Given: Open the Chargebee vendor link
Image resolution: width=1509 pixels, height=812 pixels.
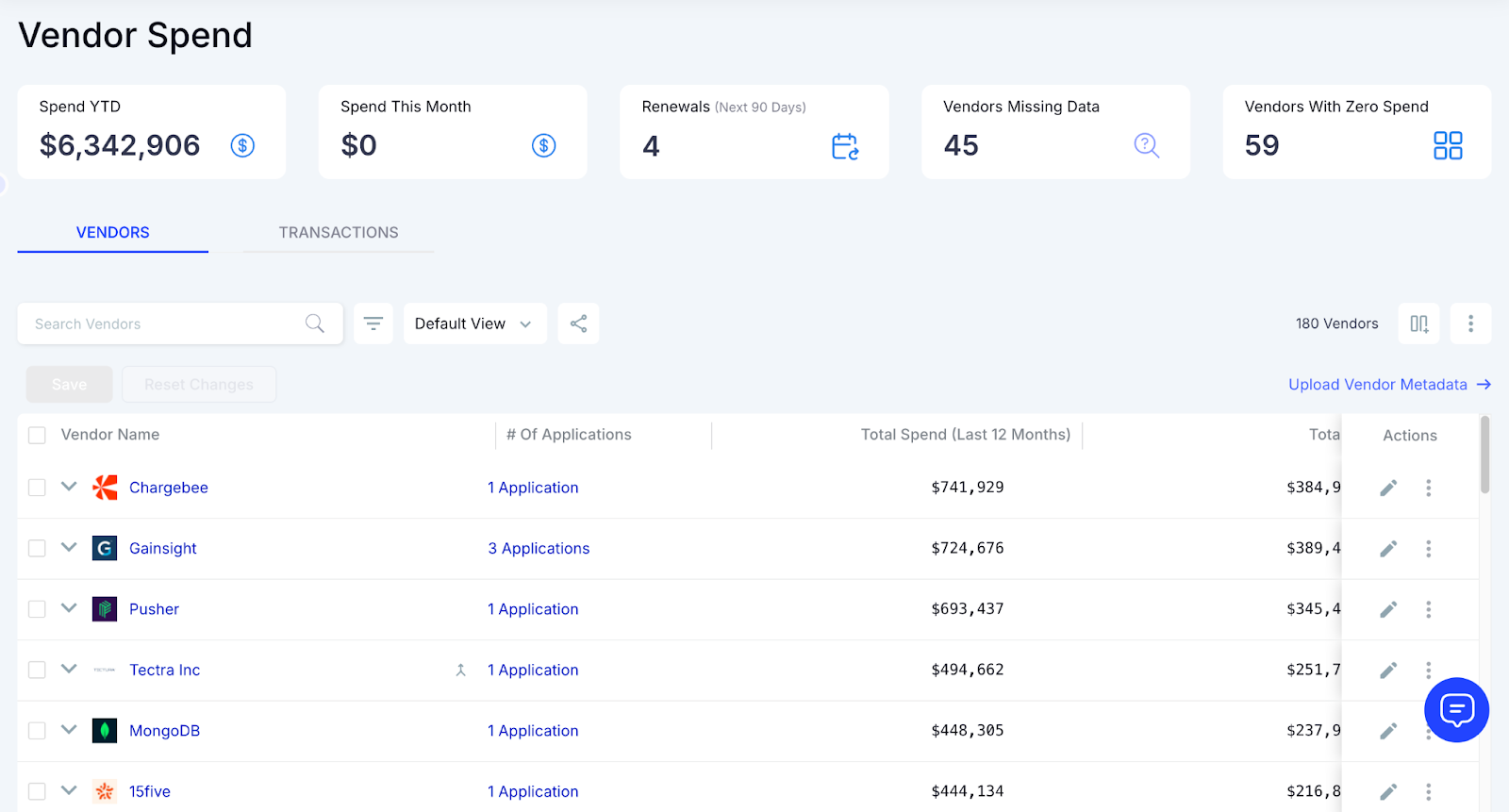Looking at the screenshot, I should pyautogui.click(x=169, y=488).
